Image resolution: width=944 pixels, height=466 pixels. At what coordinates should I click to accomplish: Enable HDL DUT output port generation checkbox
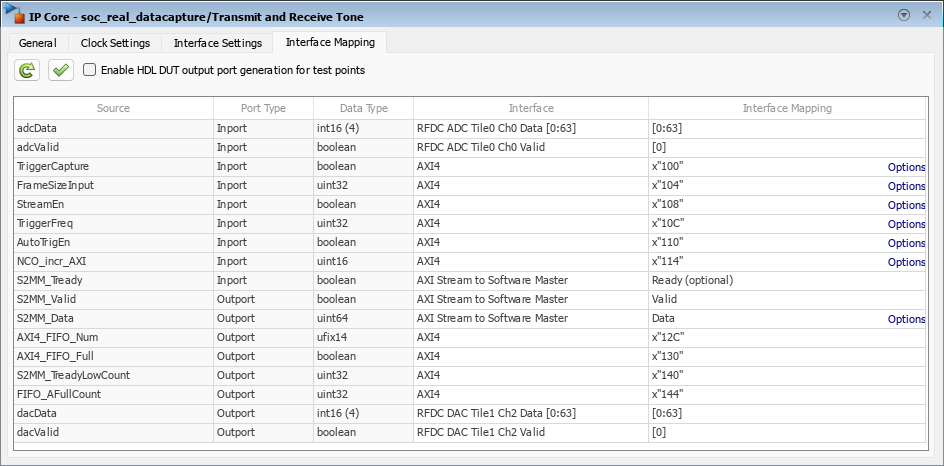click(90, 70)
